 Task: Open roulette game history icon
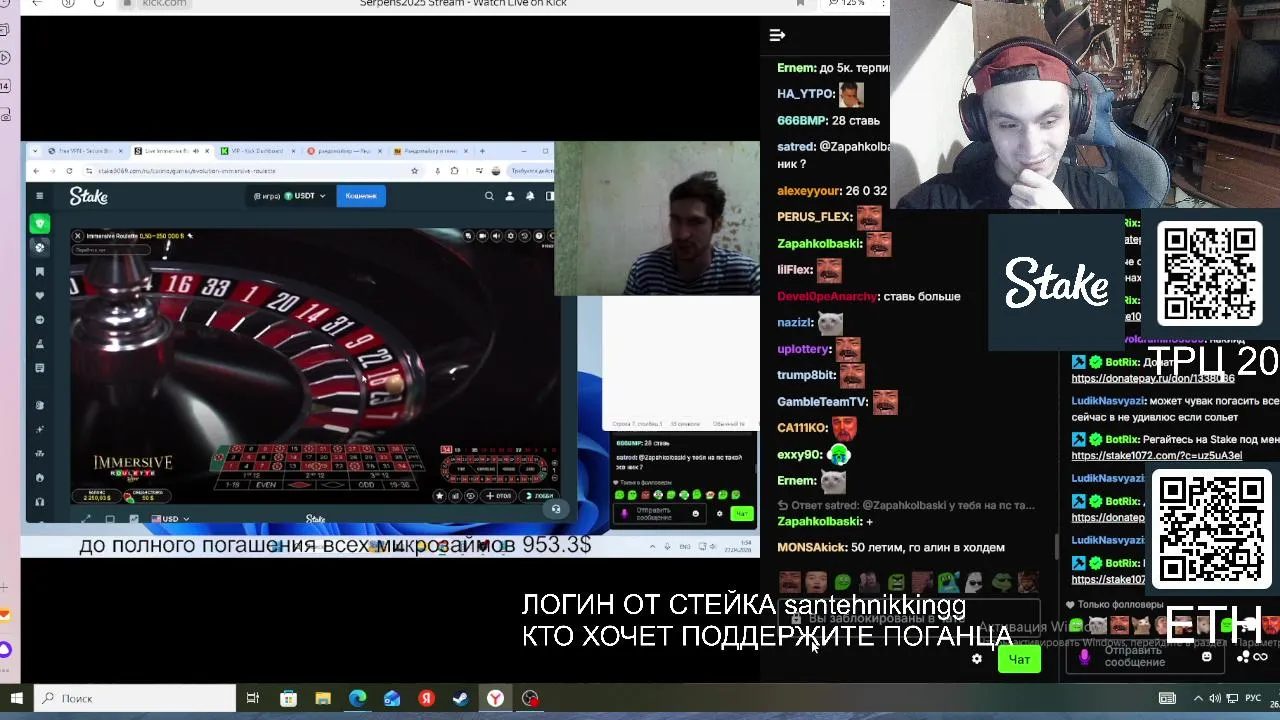pos(525,236)
